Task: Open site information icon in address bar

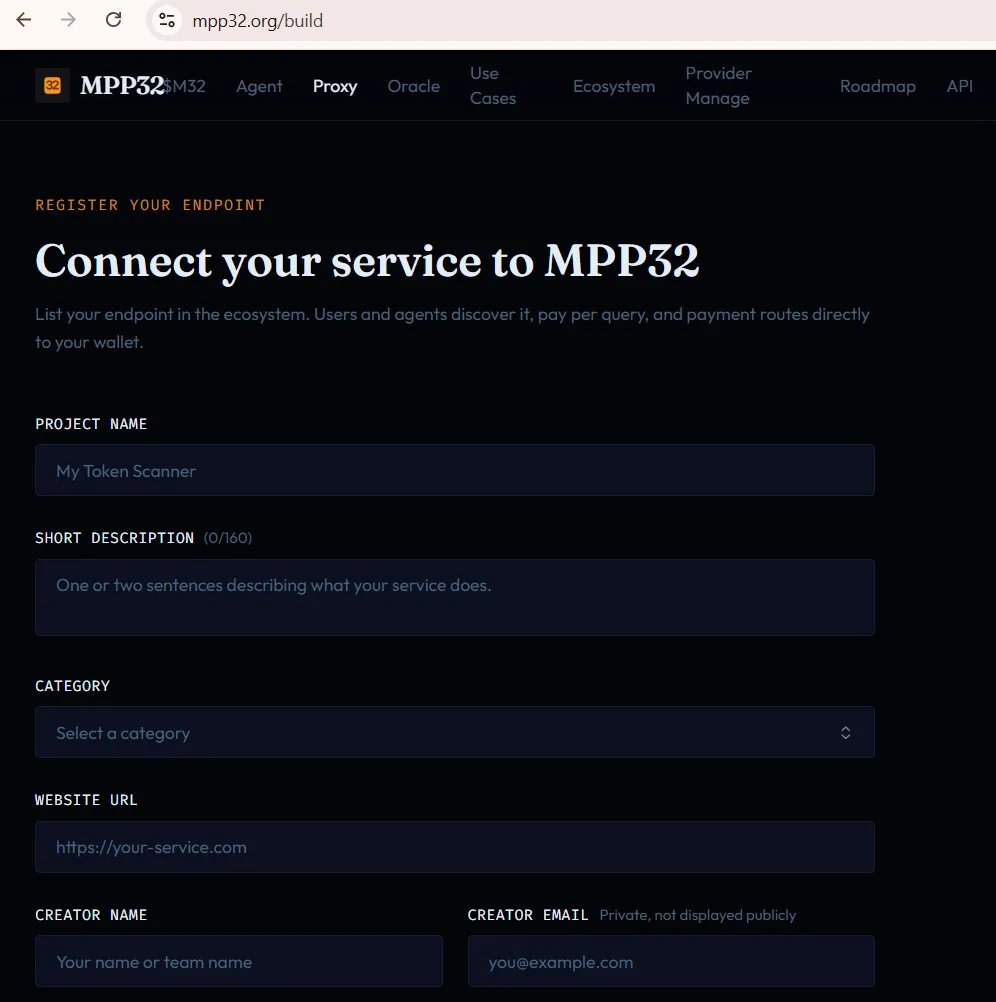Action: pyautogui.click(x=167, y=20)
